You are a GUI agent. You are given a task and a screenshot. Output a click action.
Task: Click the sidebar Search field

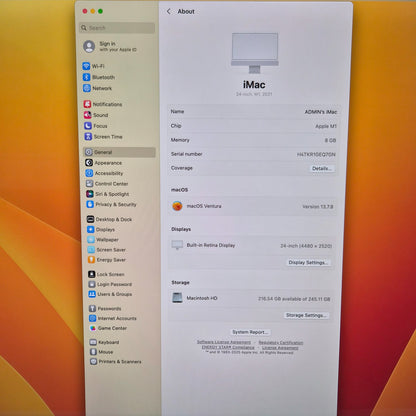point(117,28)
